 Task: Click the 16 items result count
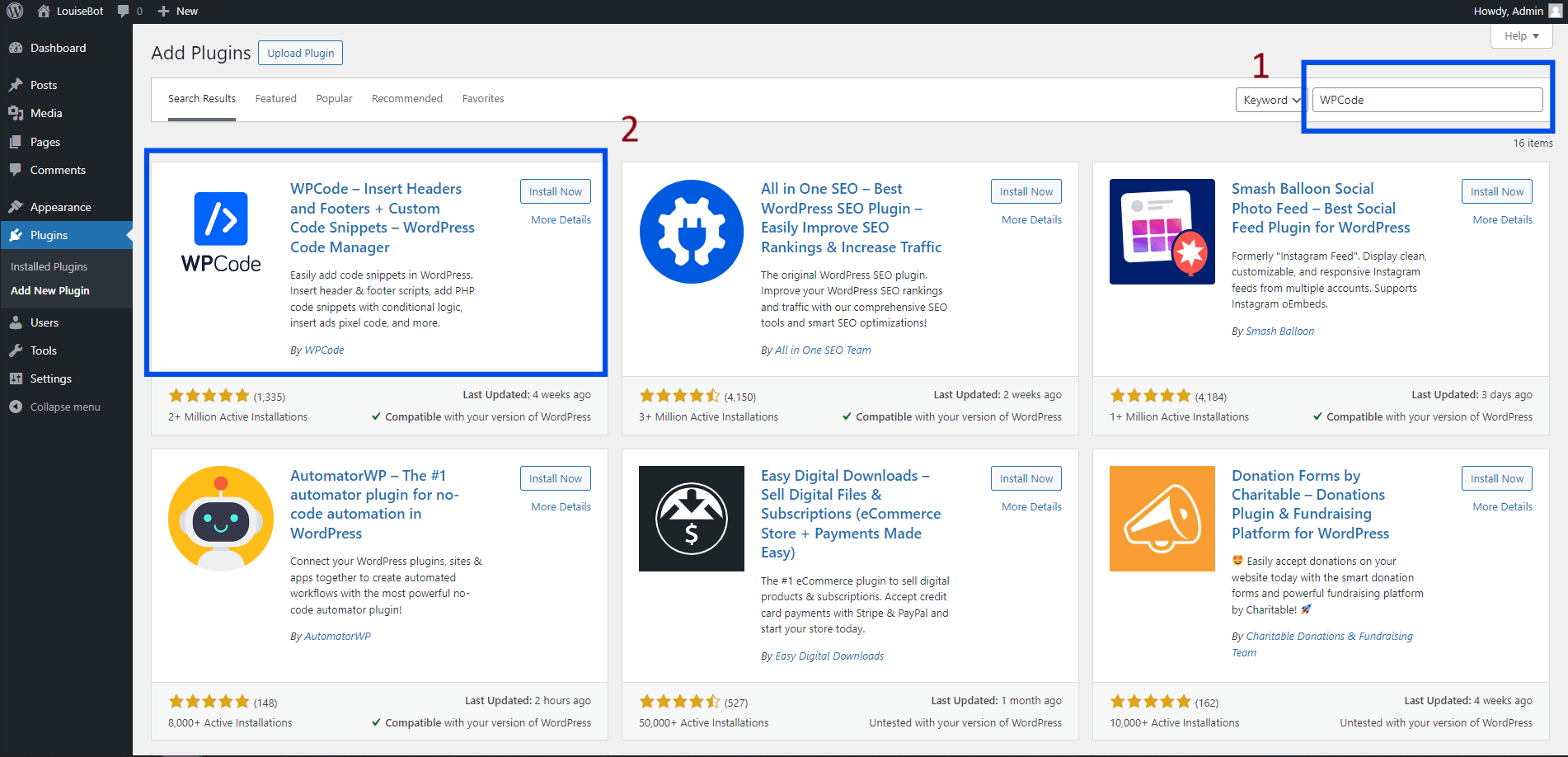pyautogui.click(x=1533, y=143)
